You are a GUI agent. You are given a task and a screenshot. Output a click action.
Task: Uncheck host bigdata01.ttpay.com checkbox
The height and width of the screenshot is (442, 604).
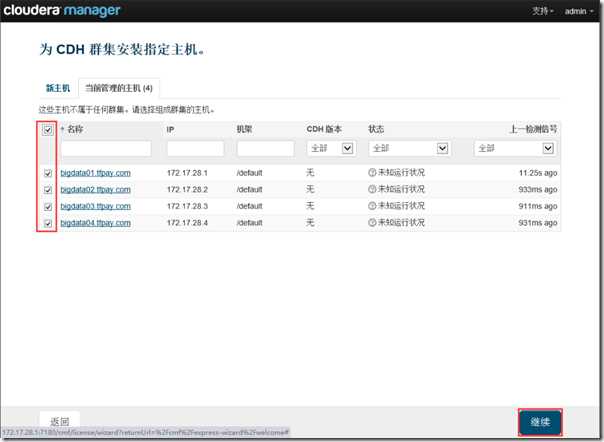[48, 173]
